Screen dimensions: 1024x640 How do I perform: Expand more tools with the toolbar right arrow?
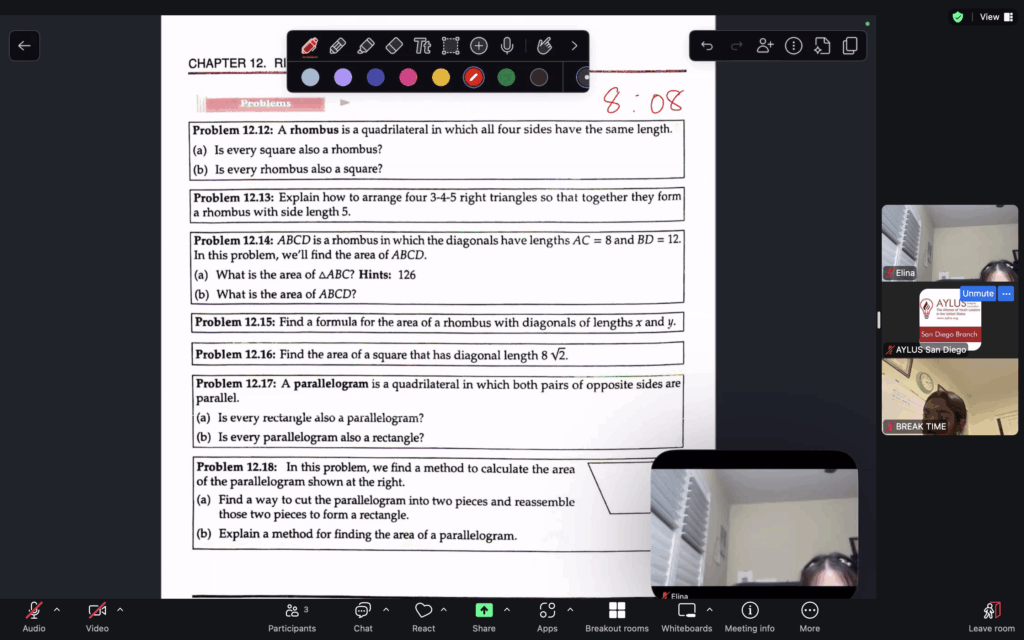pyautogui.click(x=574, y=46)
